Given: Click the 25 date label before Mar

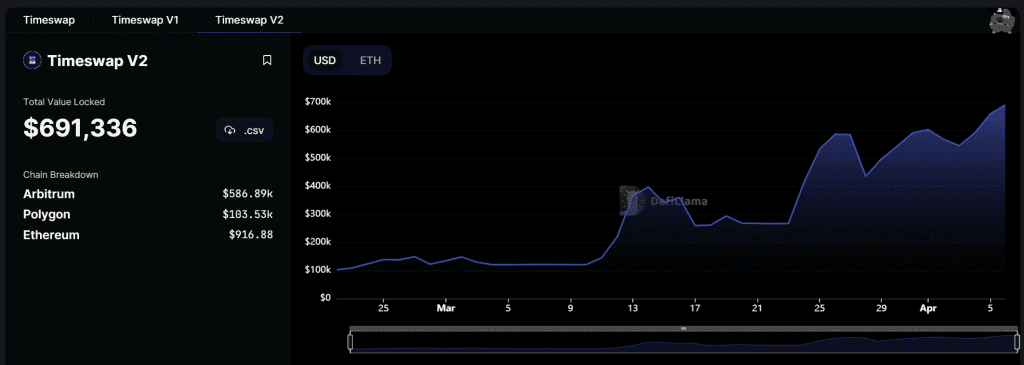Looking at the screenshot, I should [x=383, y=307].
